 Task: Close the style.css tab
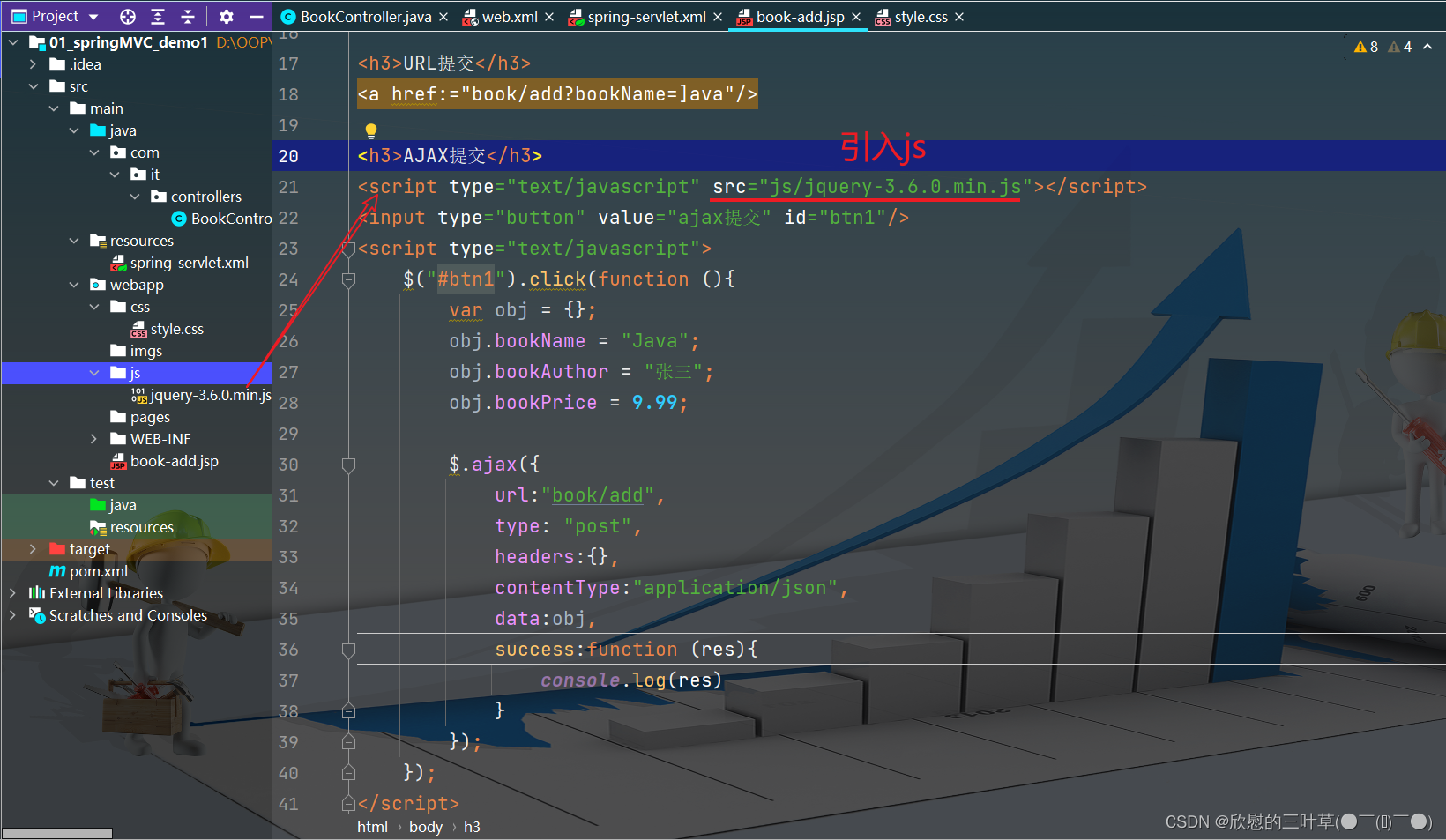959,17
